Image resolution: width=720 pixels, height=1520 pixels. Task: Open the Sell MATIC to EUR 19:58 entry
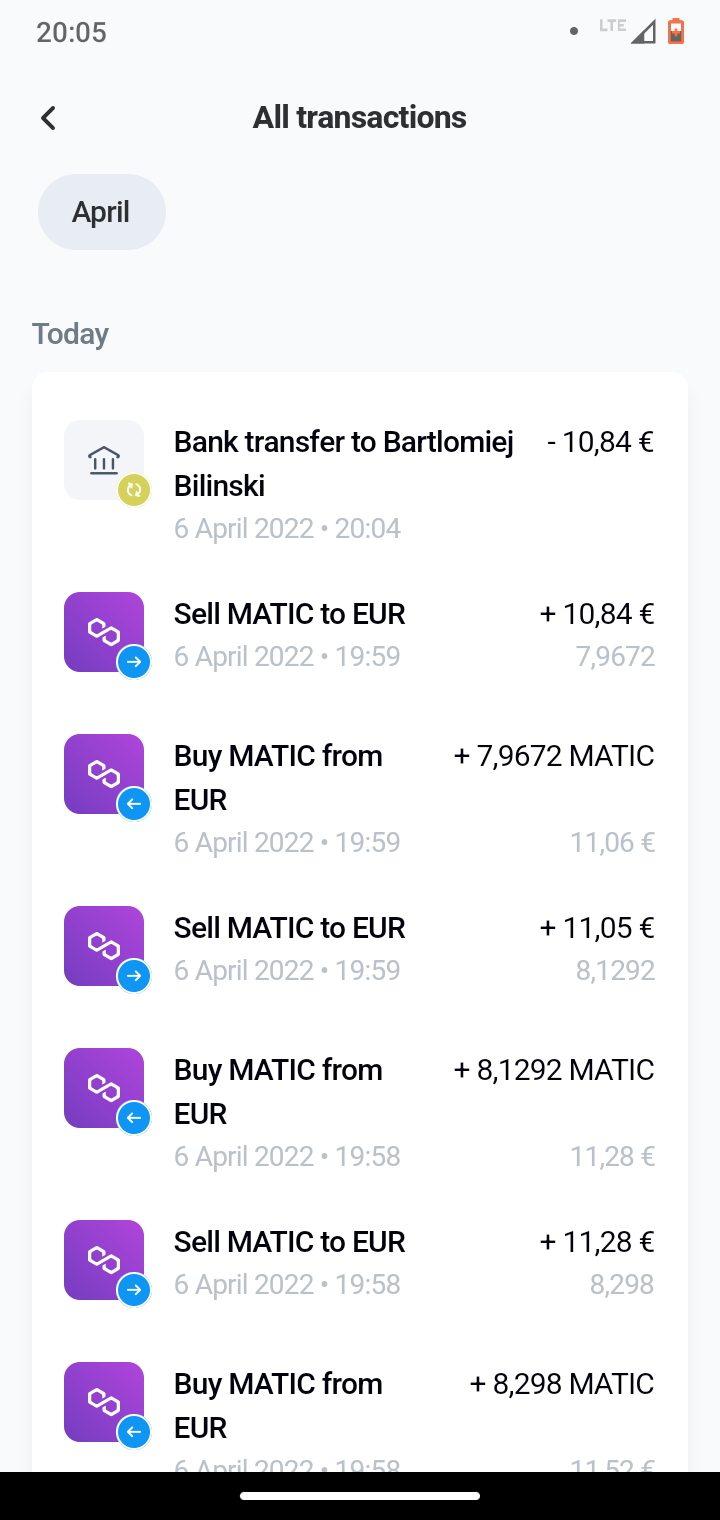(360, 1262)
